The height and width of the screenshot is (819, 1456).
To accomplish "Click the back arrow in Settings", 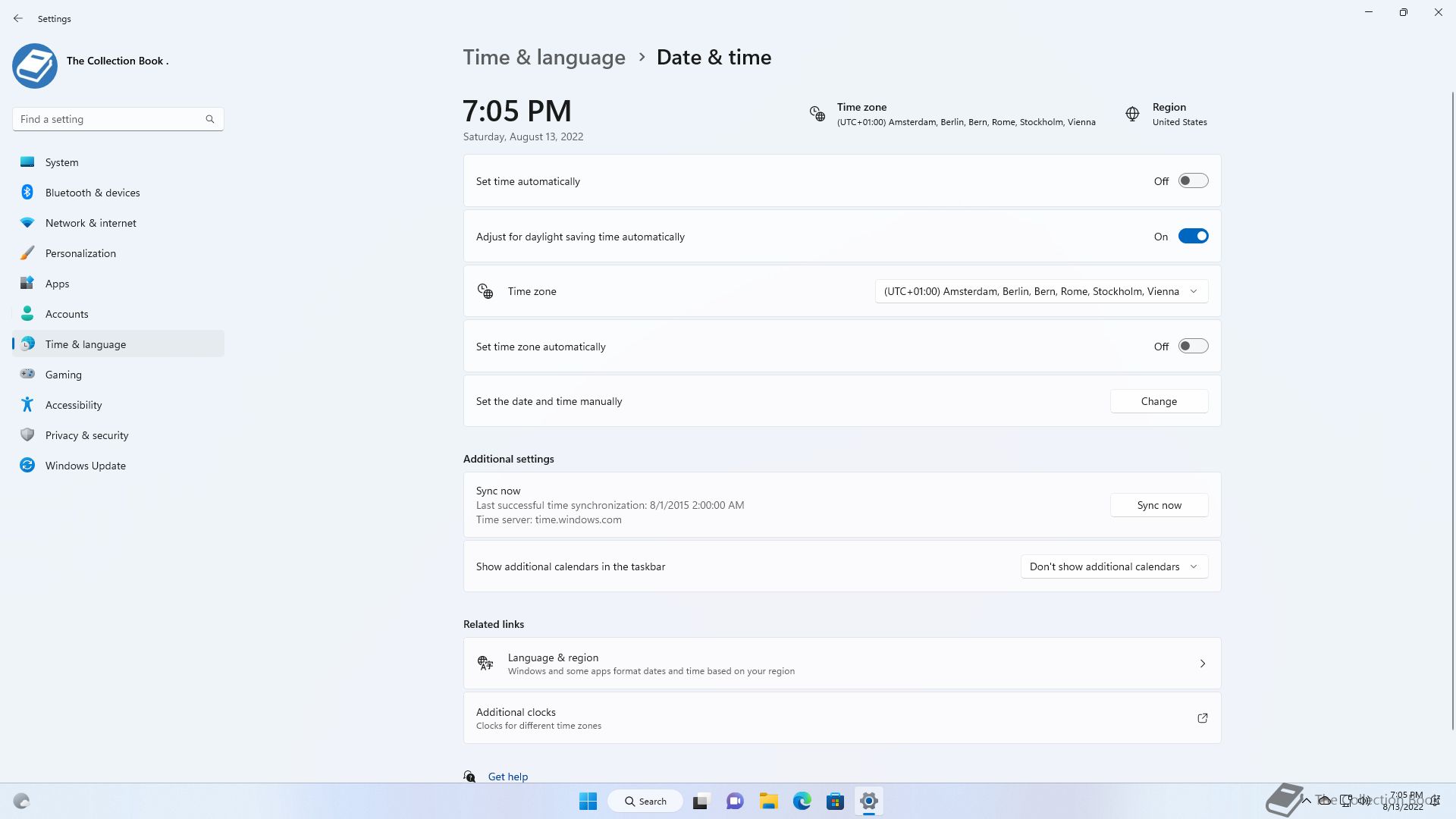I will (18, 18).
